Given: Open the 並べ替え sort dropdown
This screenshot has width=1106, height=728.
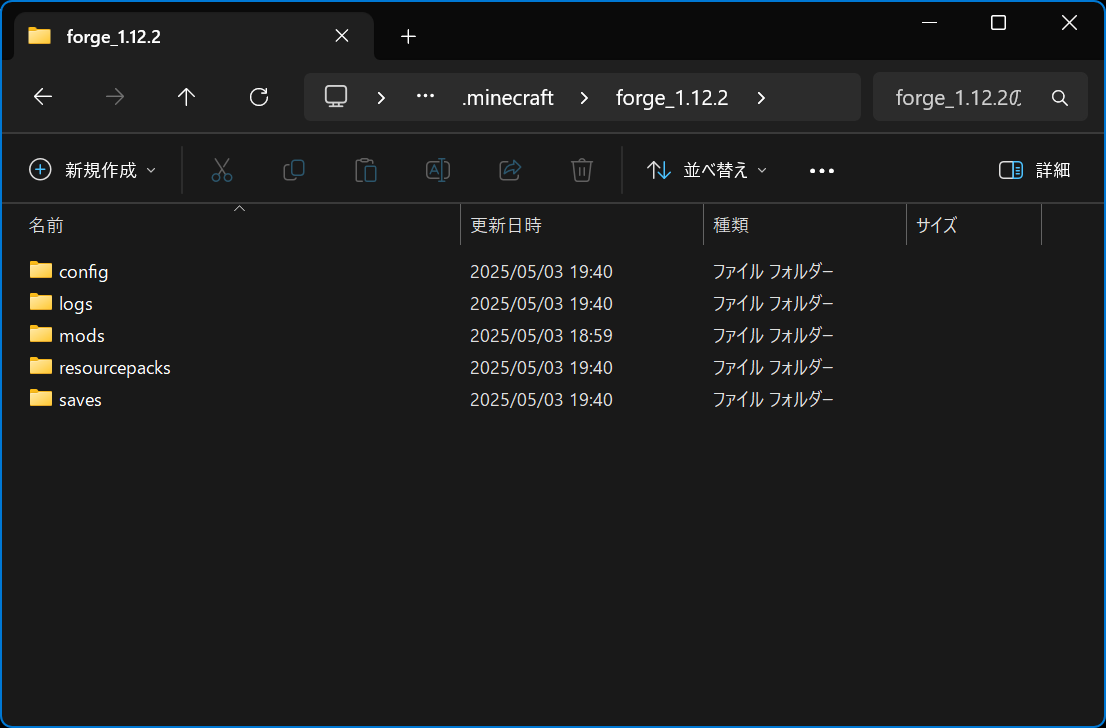Looking at the screenshot, I should [x=707, y=170].
